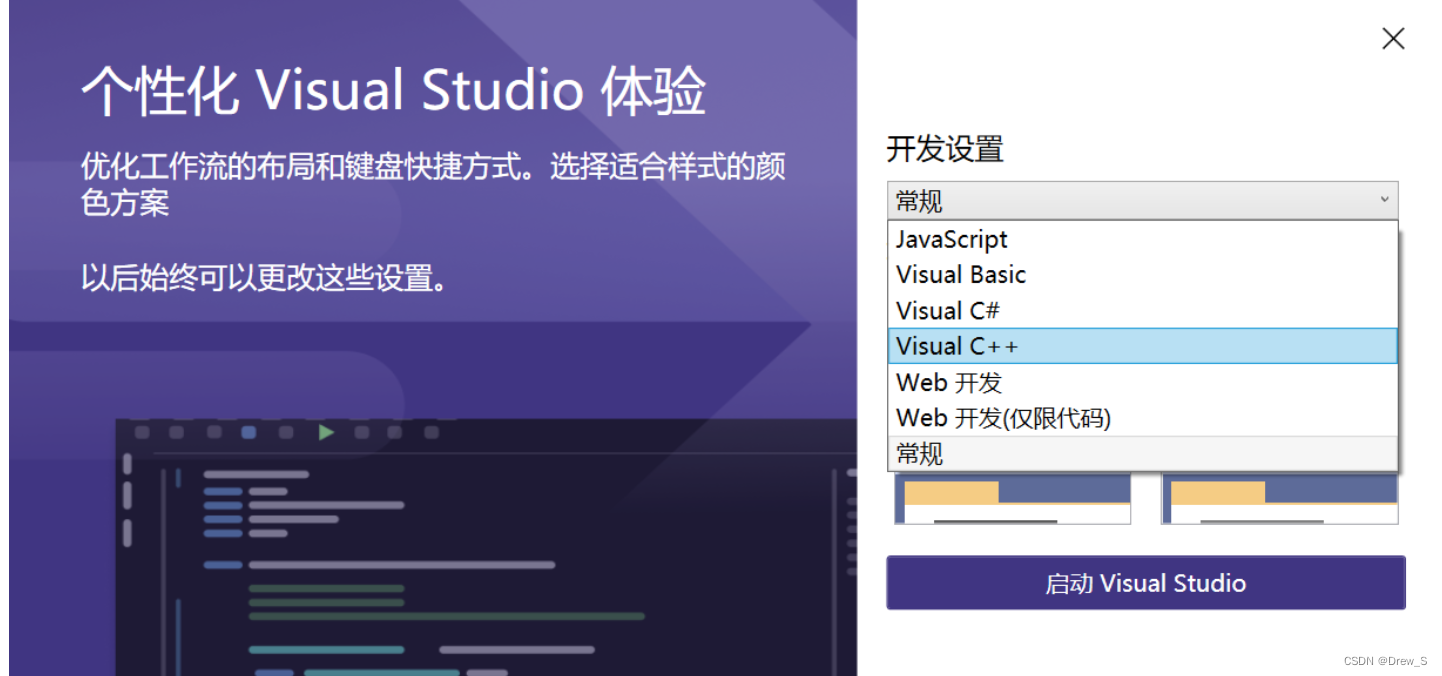
Task: Select the left color theme thumbnail
Action: tap(1012, 498)
